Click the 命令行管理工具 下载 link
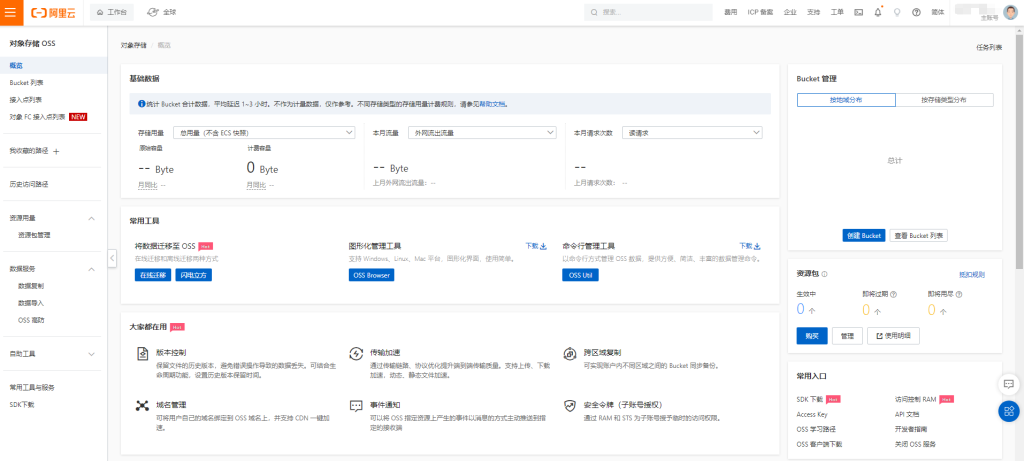Image resolution: width=1024 pixels, height=461 pixels. [x=750, y=246]
